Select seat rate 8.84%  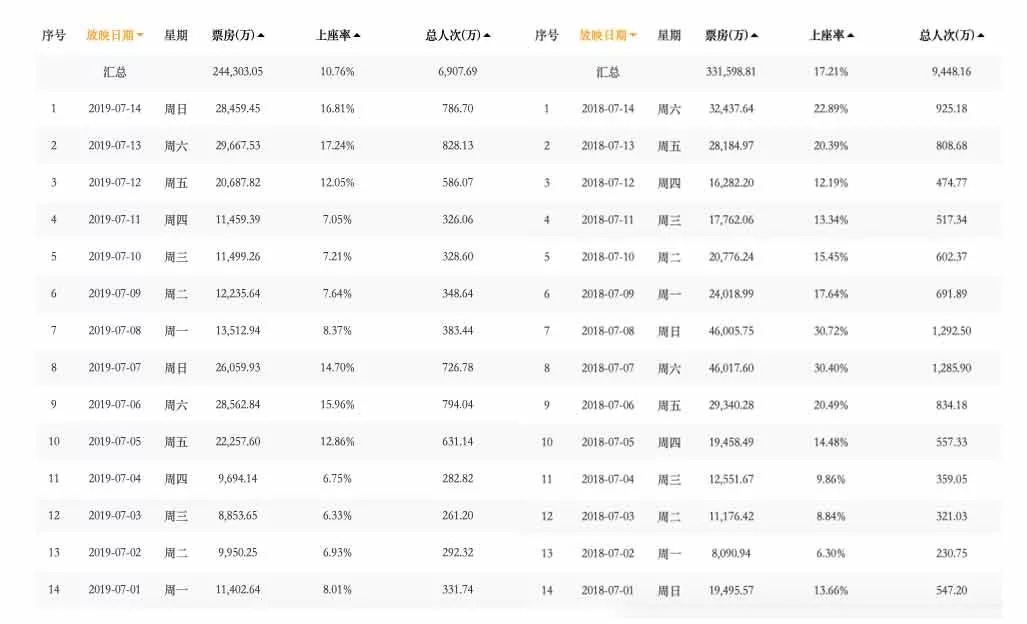pos(831,516)
